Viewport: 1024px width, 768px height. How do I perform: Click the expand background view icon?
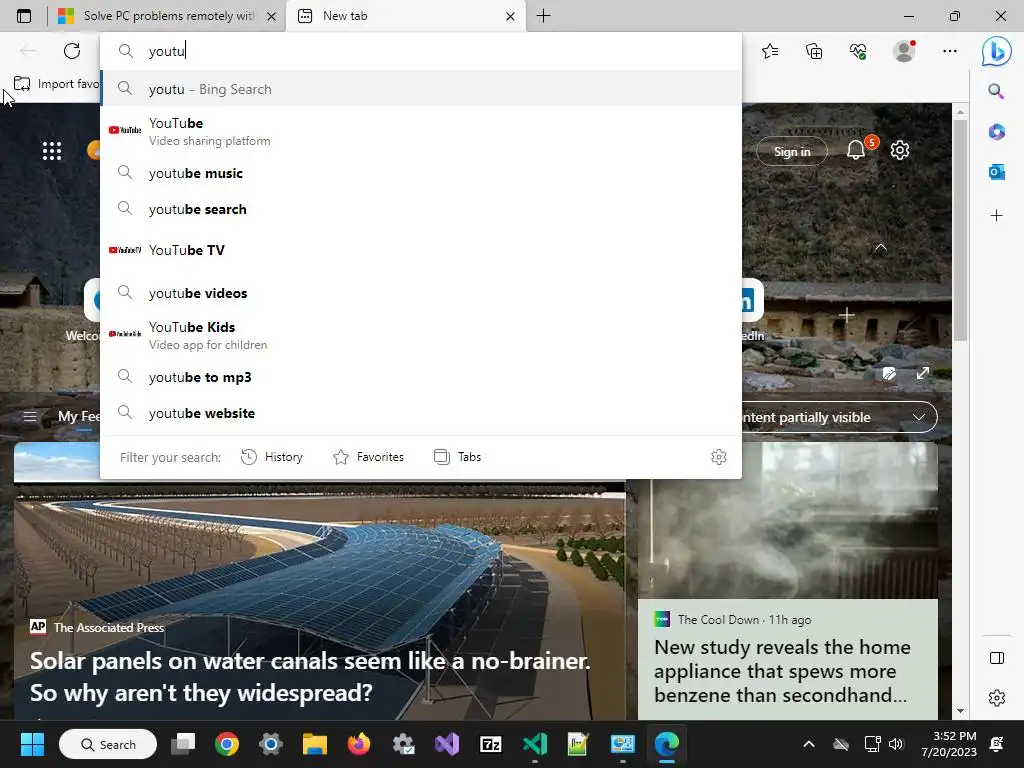tap(923, 373)
